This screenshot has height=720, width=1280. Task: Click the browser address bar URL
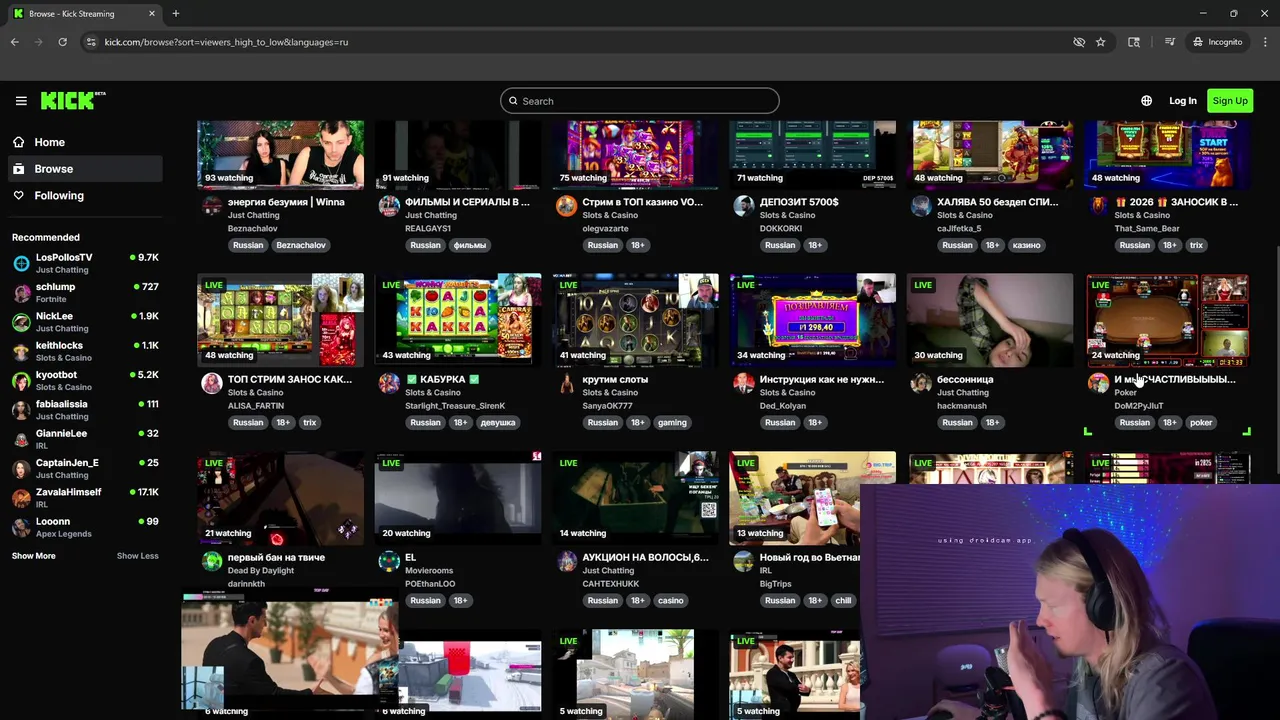[x=227, y=42]
